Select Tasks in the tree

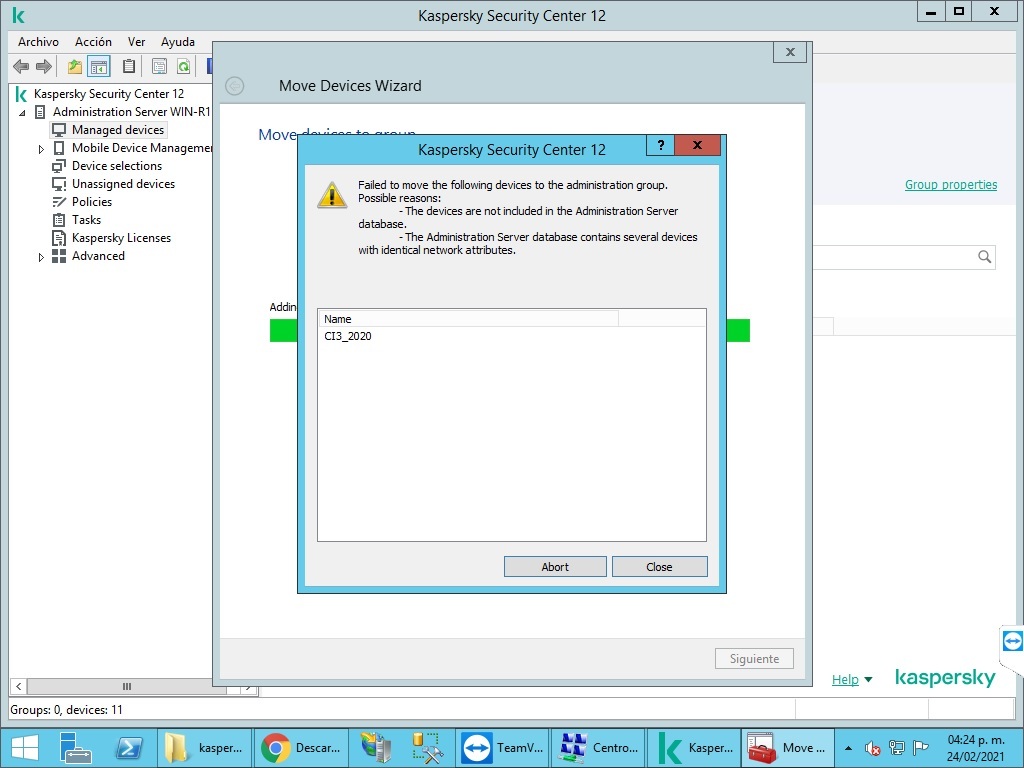tap(86, 220)
